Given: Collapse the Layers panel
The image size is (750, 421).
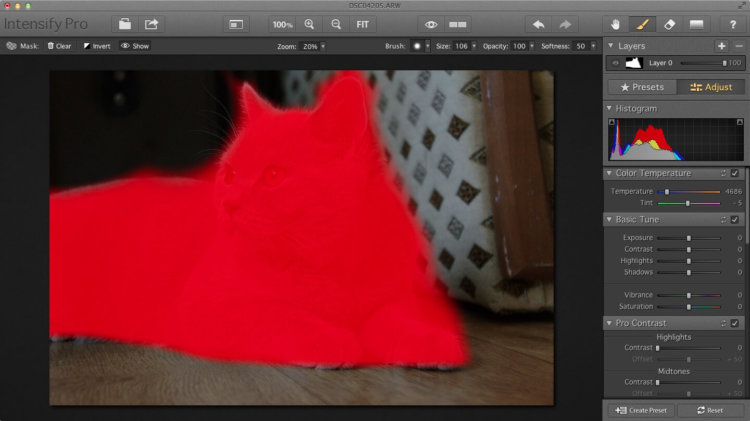Looking at the screenshot, I should [x=610, y=46].
